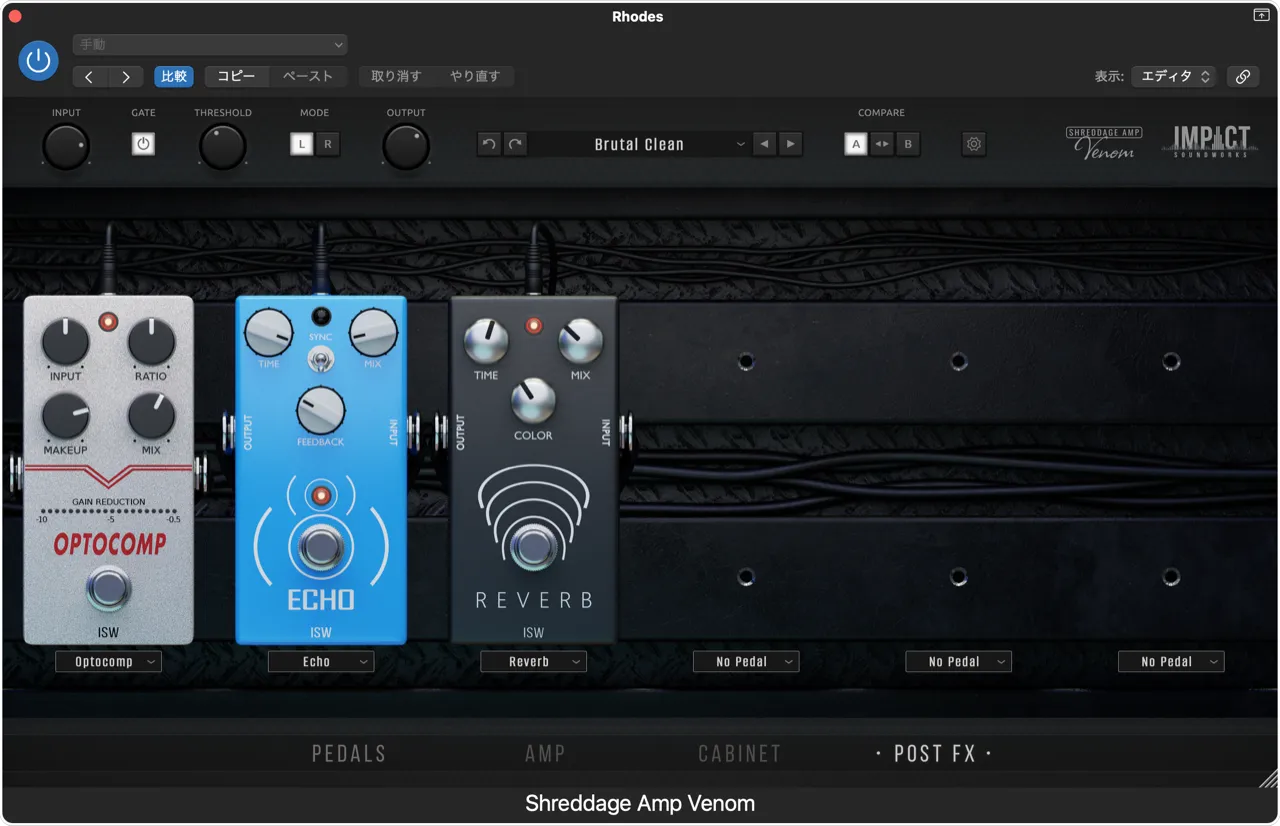Expand the first No Pedal dropdown
The image size is (1280, 826).
pos(745,661)
